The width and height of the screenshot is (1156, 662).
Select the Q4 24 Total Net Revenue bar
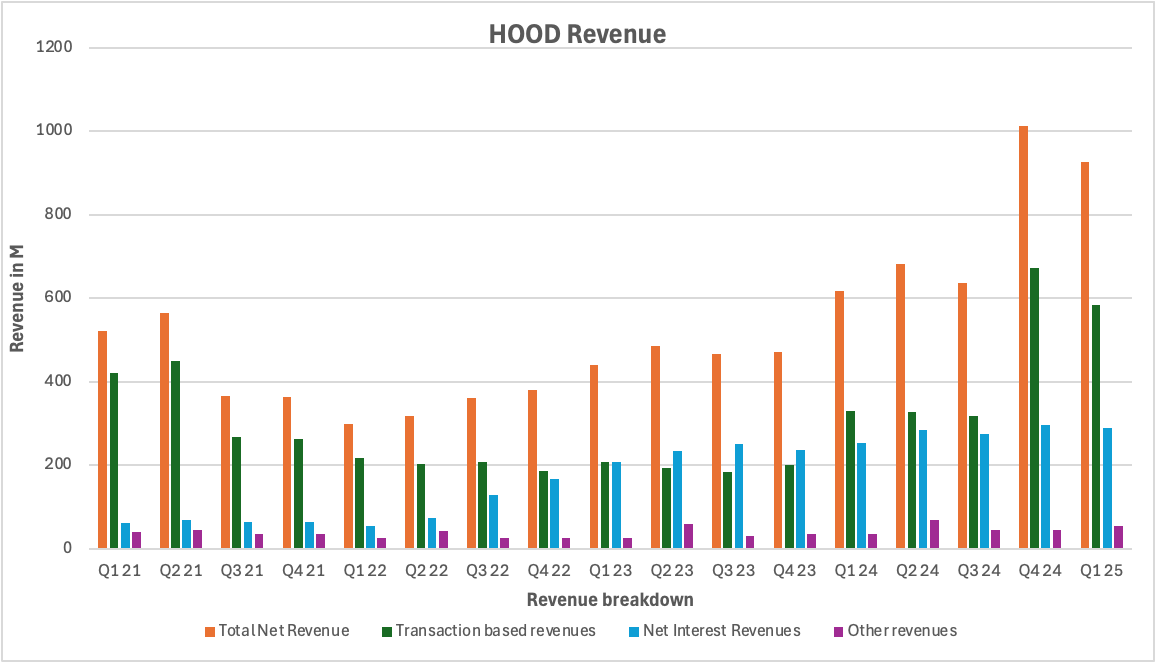(1023, 337)
